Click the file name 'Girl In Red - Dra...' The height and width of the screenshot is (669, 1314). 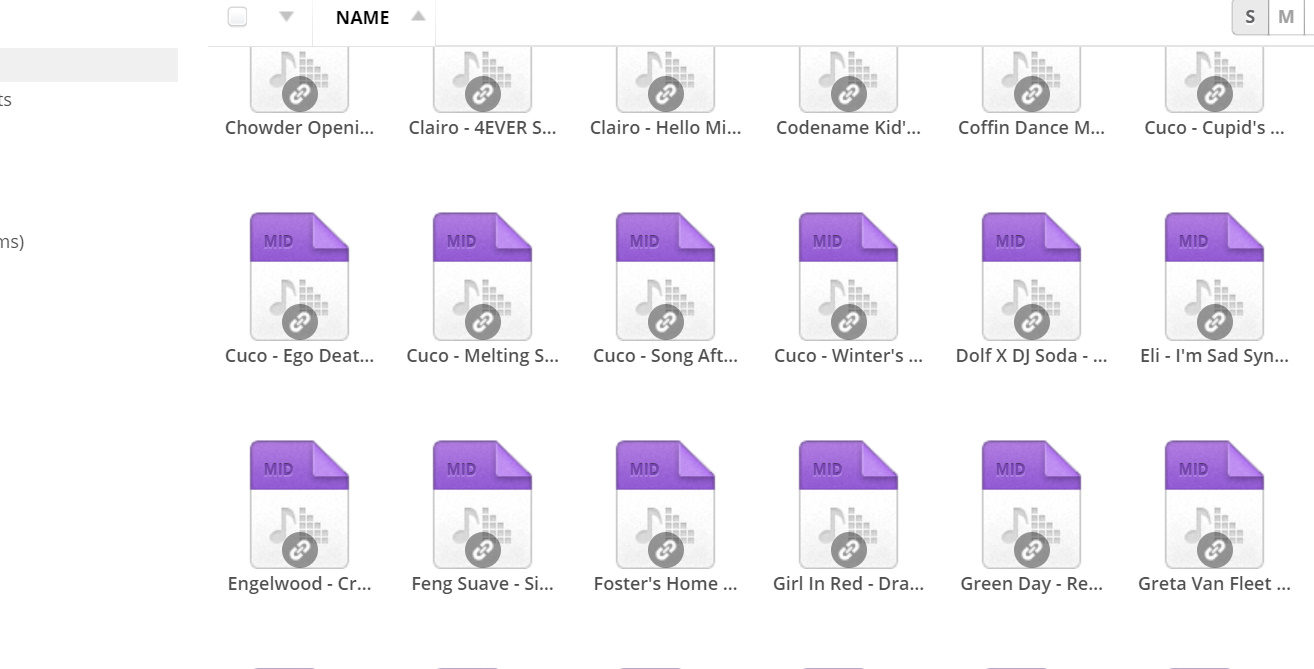848,584
